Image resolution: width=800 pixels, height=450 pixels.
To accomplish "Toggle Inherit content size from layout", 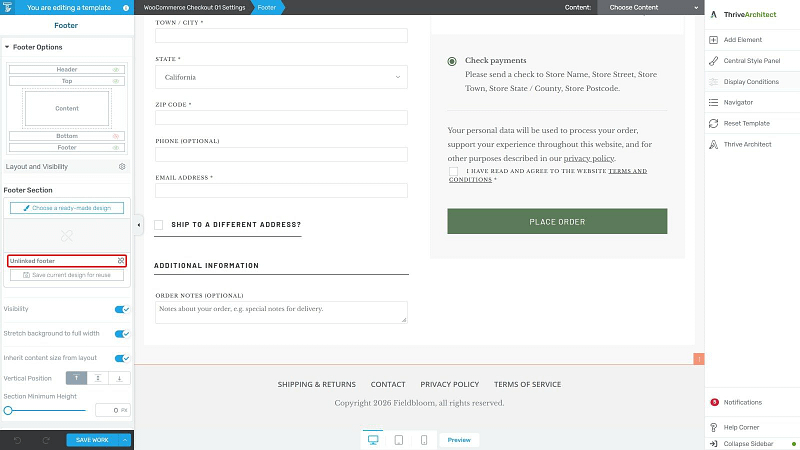I will (122, 358).
